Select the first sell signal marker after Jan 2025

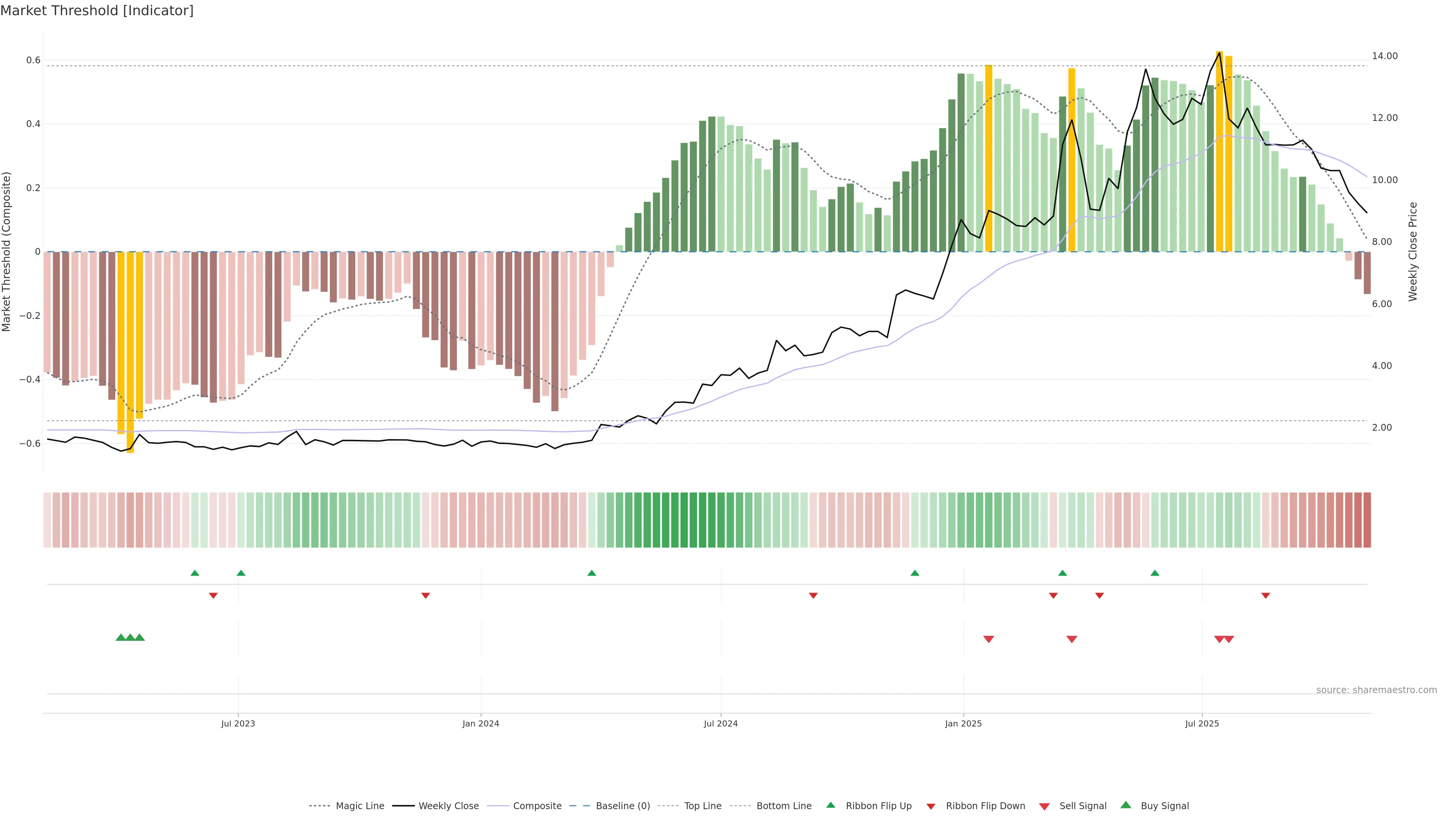click(x=988, y=639)
